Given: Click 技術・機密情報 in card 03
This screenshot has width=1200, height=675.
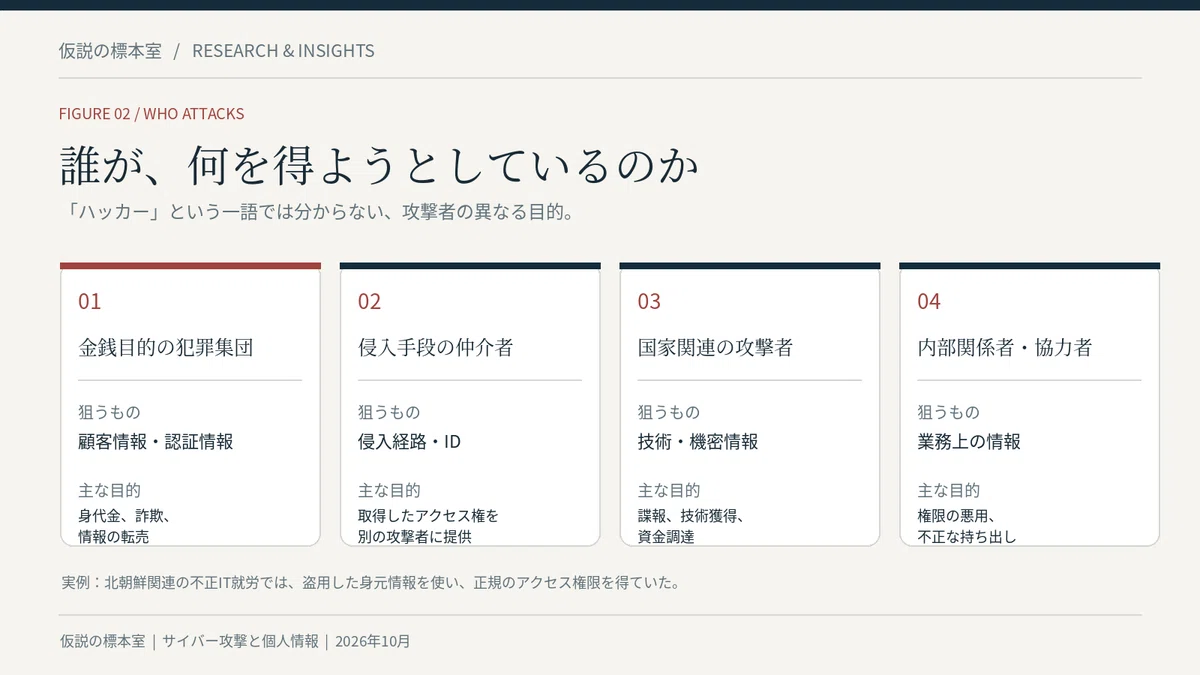Looking at the screenshot, I should click(x=698, y=442).
